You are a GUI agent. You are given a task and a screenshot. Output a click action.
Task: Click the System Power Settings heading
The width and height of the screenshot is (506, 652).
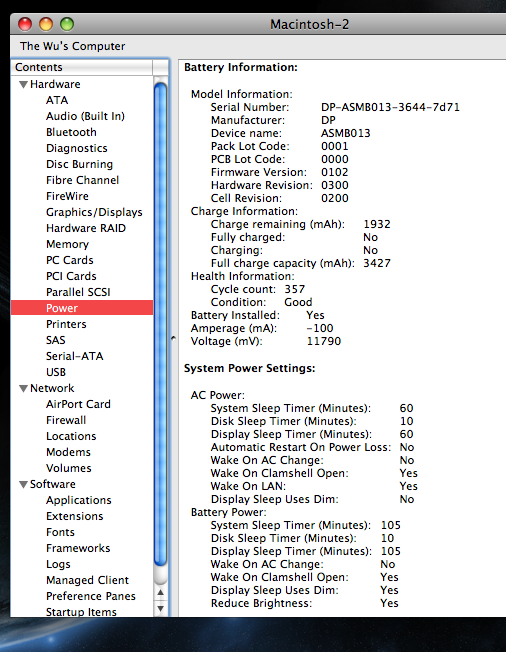[x=249, y=368]
